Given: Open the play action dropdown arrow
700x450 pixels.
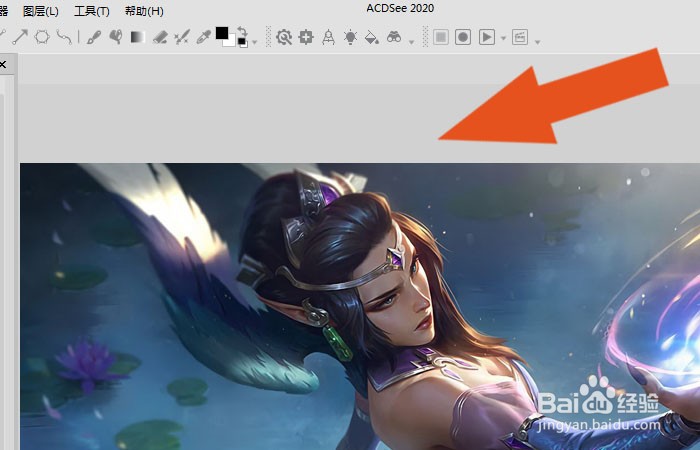Looking at the screenshot, I should click(503, 38).
